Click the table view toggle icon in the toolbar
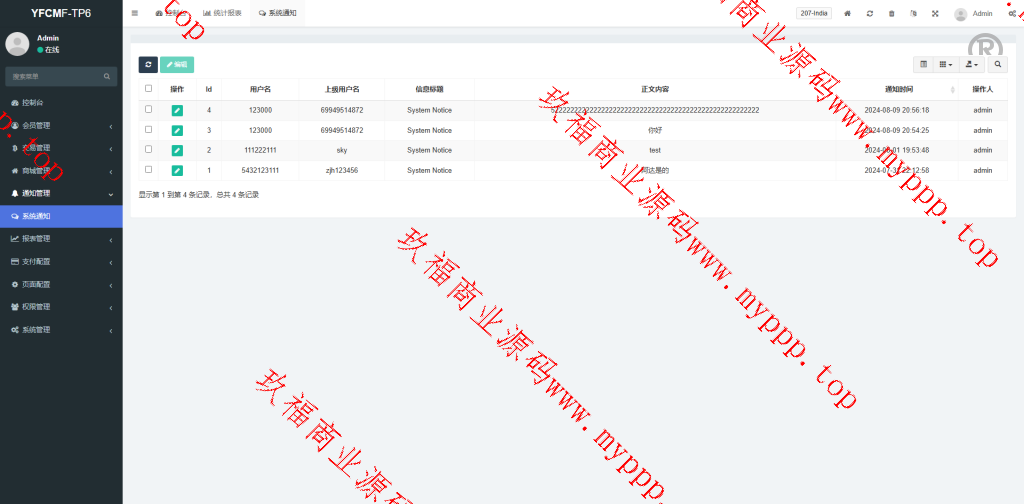The width and height of the screenshot is (1024, 504). coord(923,64)
